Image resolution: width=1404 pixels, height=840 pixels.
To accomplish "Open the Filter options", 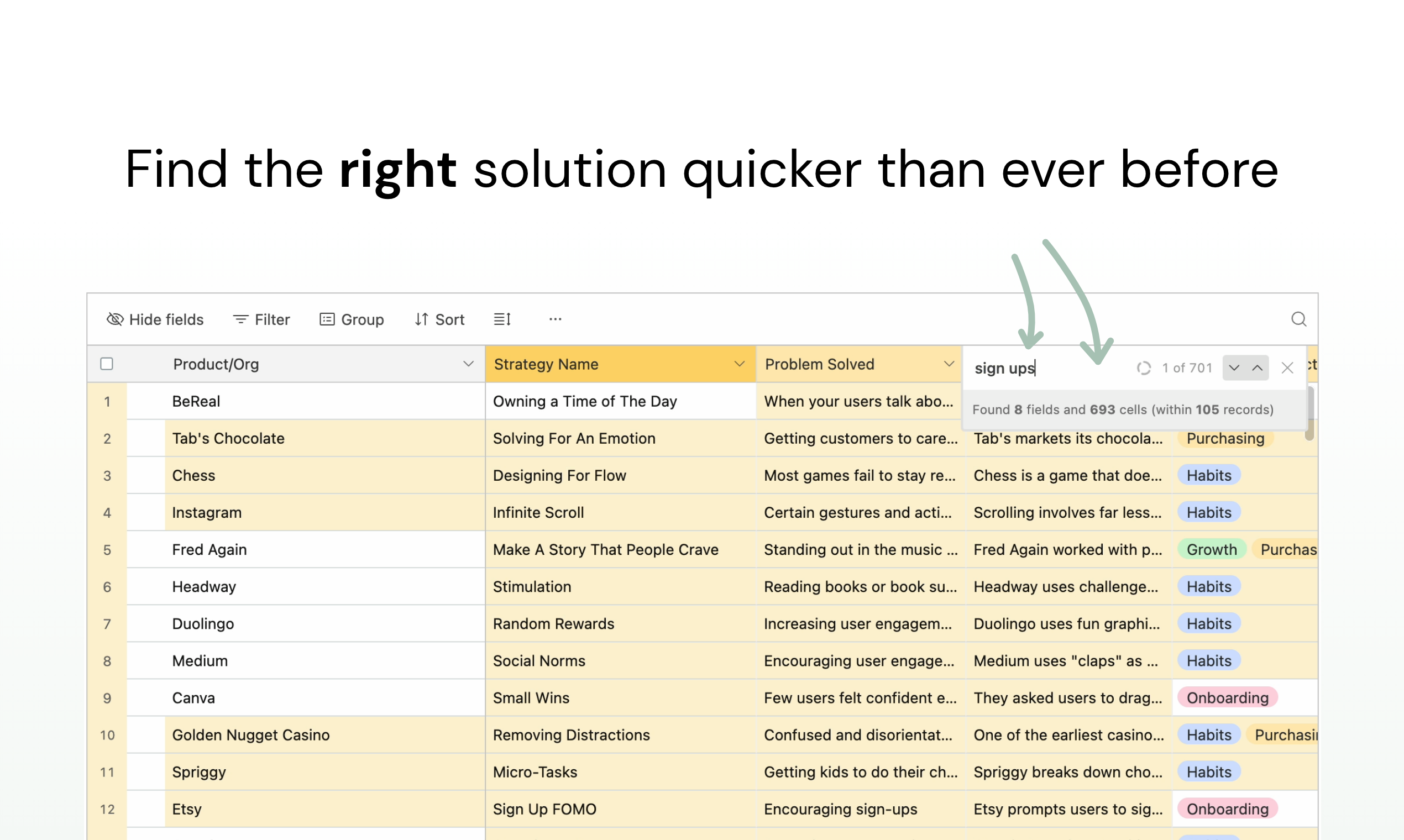I will [261, 319].
